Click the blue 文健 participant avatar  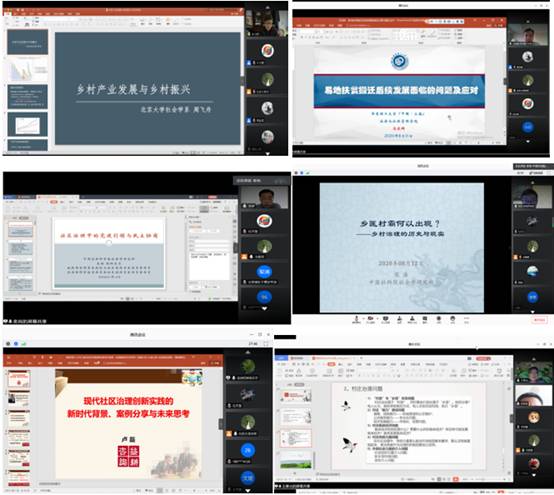[x=247, y=478]
